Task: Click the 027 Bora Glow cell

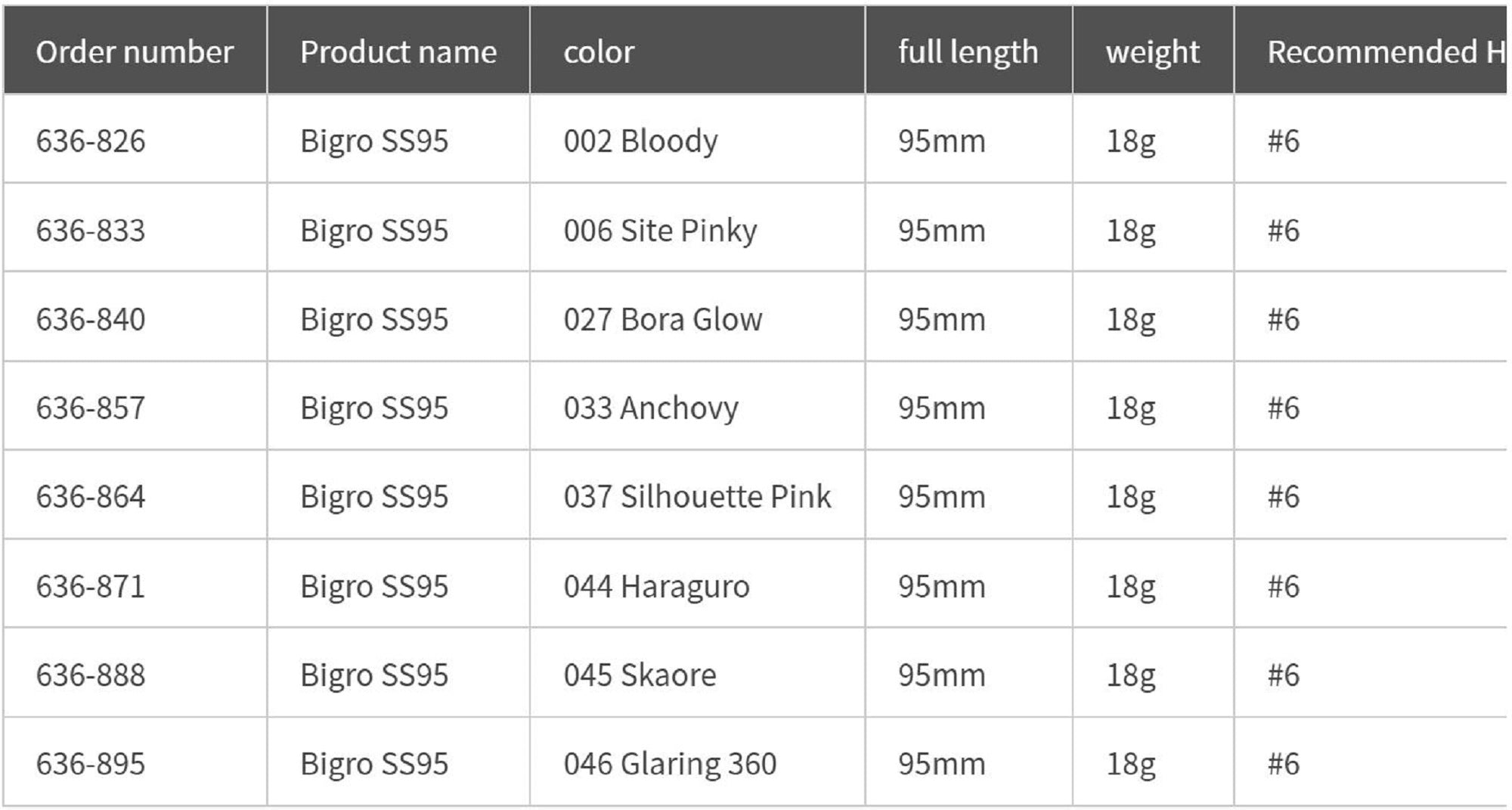Action: coord(662,319)
